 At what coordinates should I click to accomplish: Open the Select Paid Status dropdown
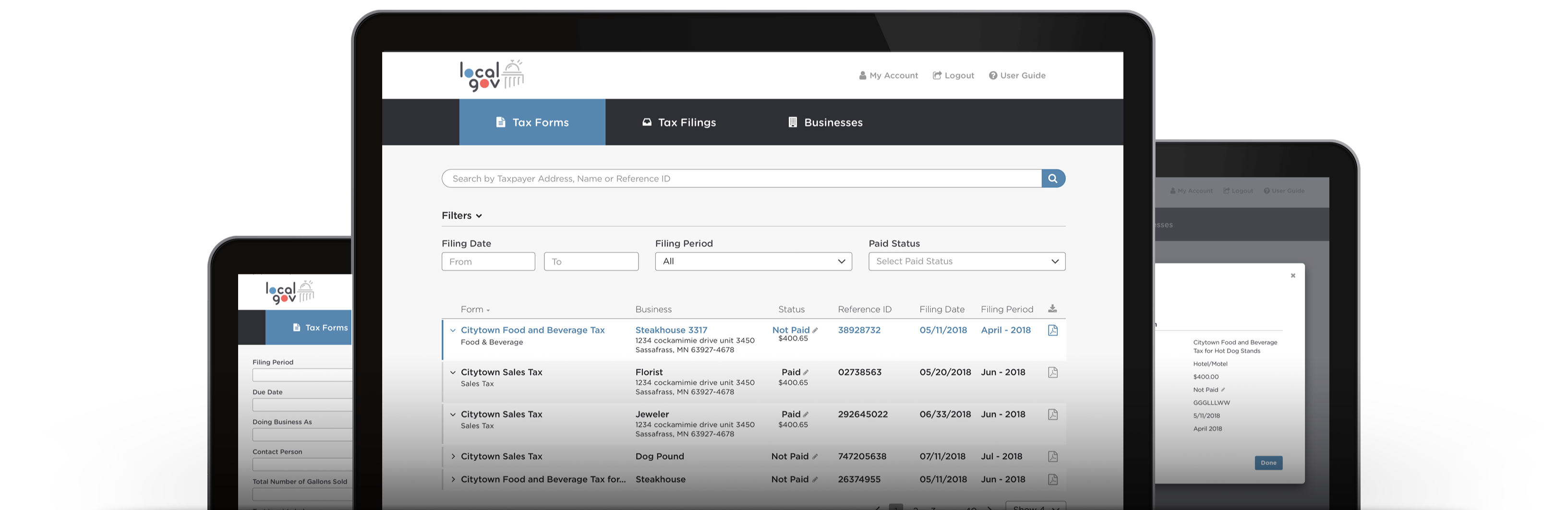point(966,261)
